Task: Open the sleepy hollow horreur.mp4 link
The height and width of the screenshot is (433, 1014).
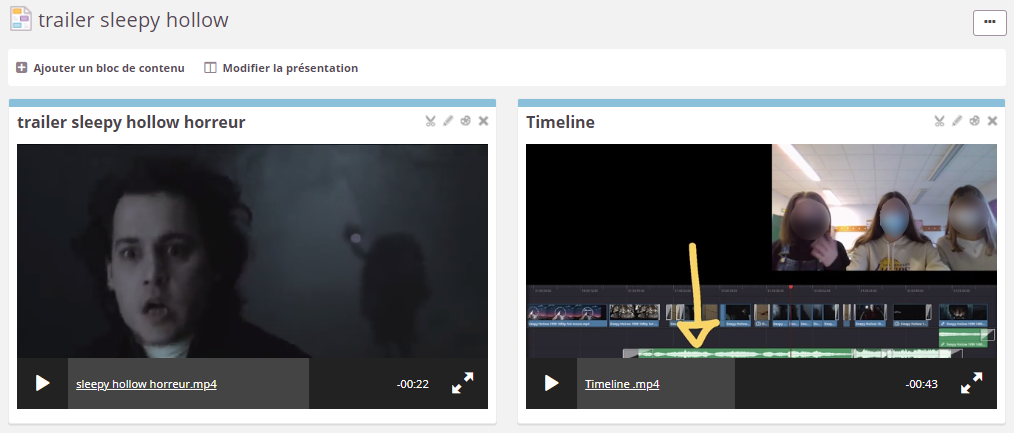Action: click(x=146, y=384)
